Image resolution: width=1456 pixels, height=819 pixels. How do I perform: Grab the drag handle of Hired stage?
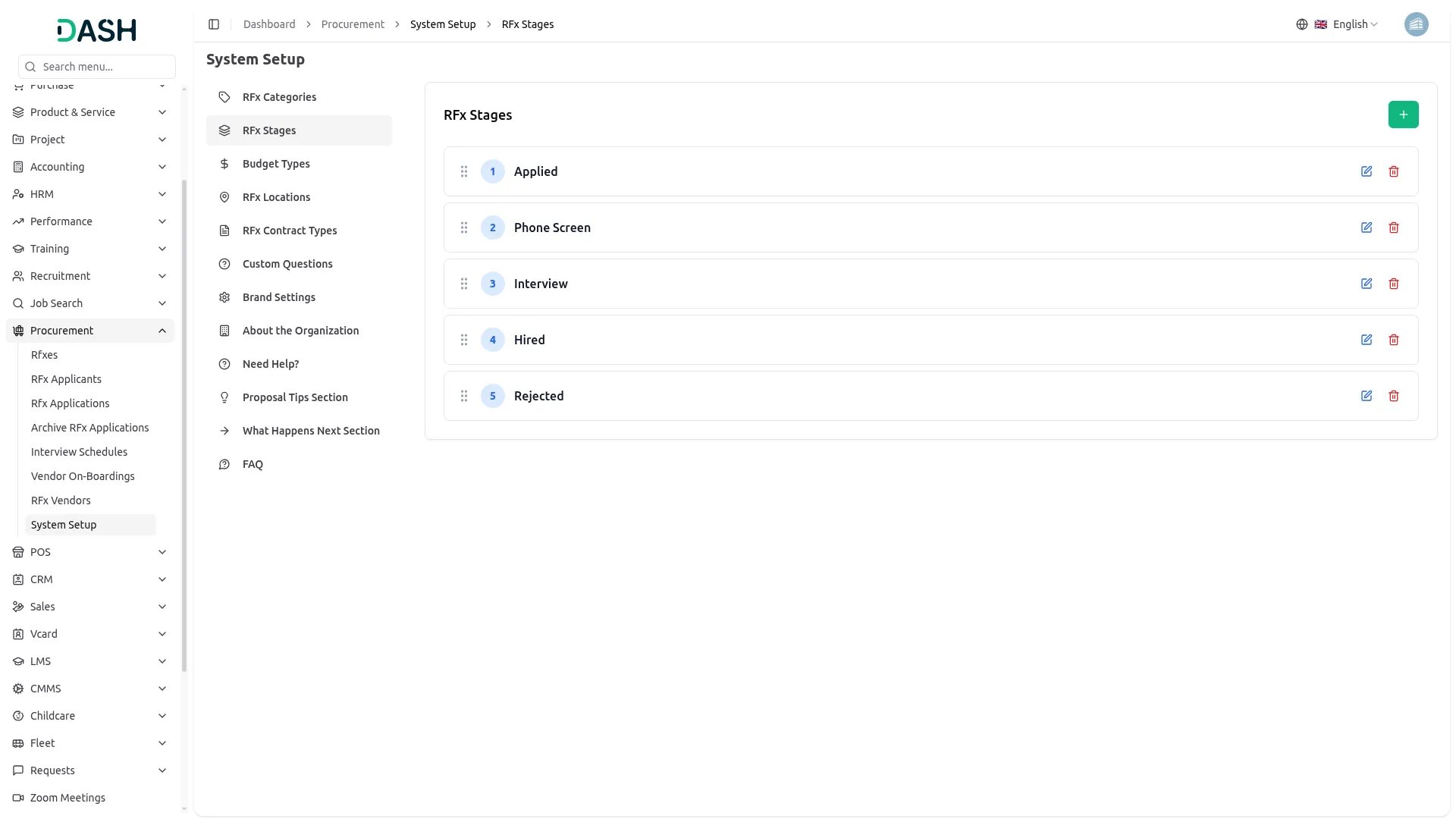pyautogui.click(x=464, y=340)
